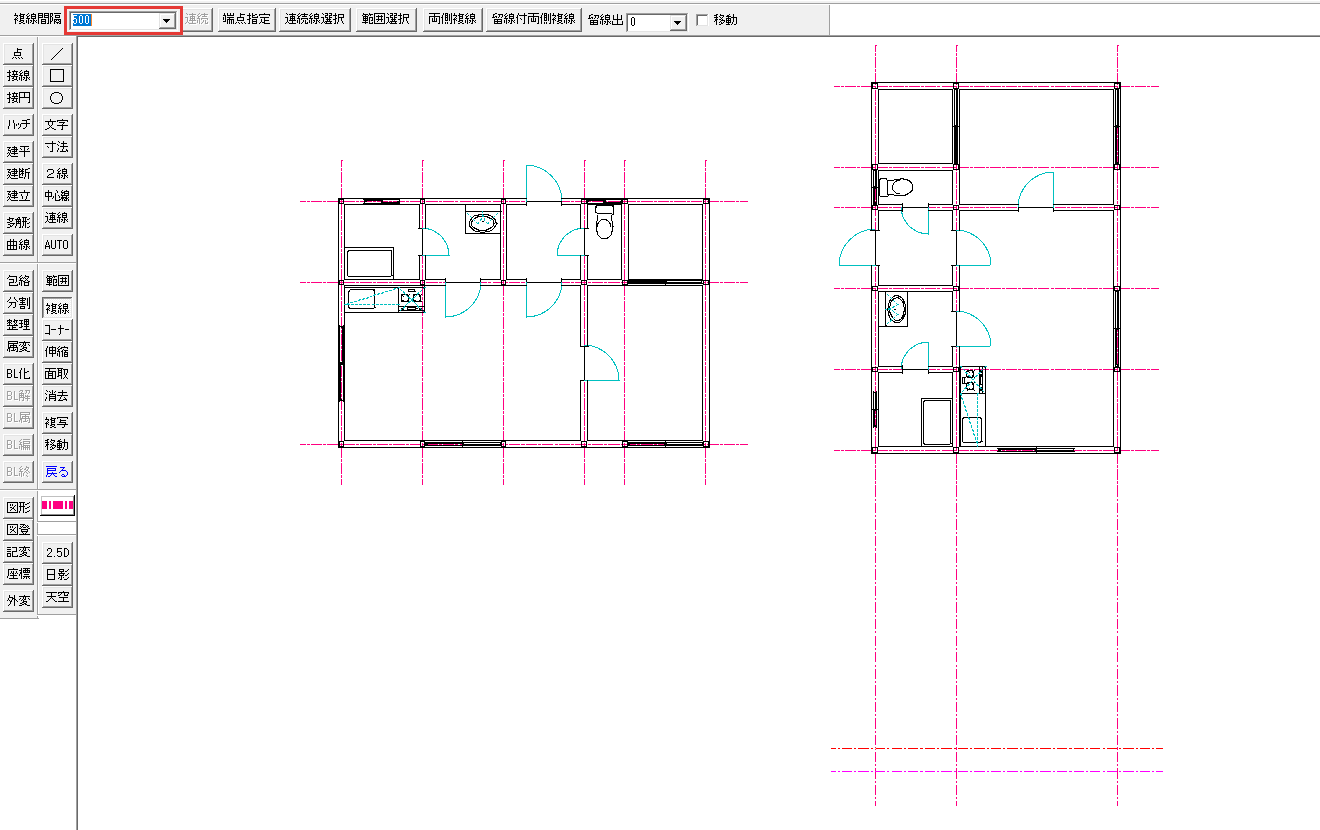1320x830 pixels.
Task: Select the circle drawing tool
Action: [x=57, y=98]
